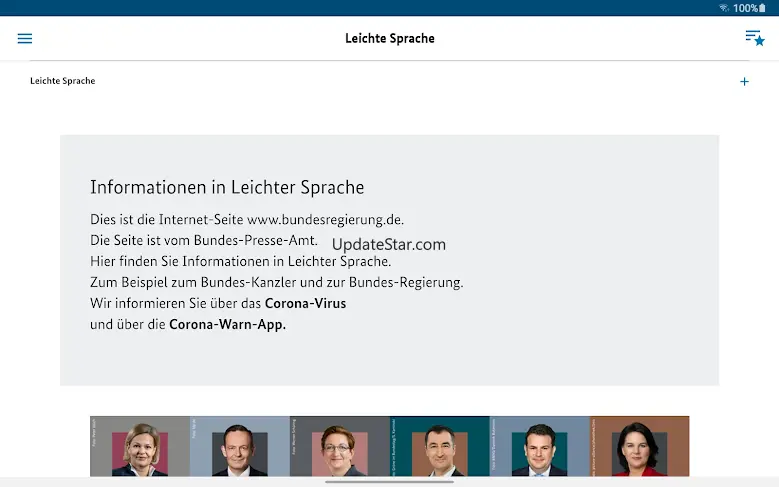This screenshot has height=487, width=779.
Task: Open the fifth portrait with blue-gray background
Action: pos(540,446)
